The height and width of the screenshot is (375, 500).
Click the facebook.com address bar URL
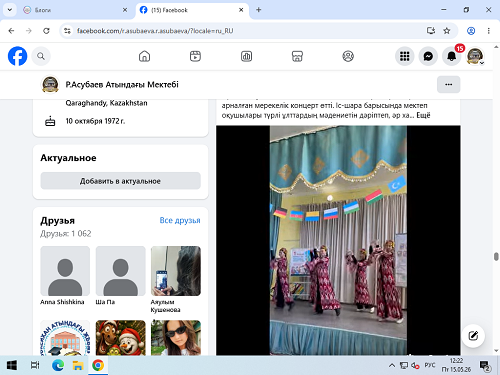(155, 31)
